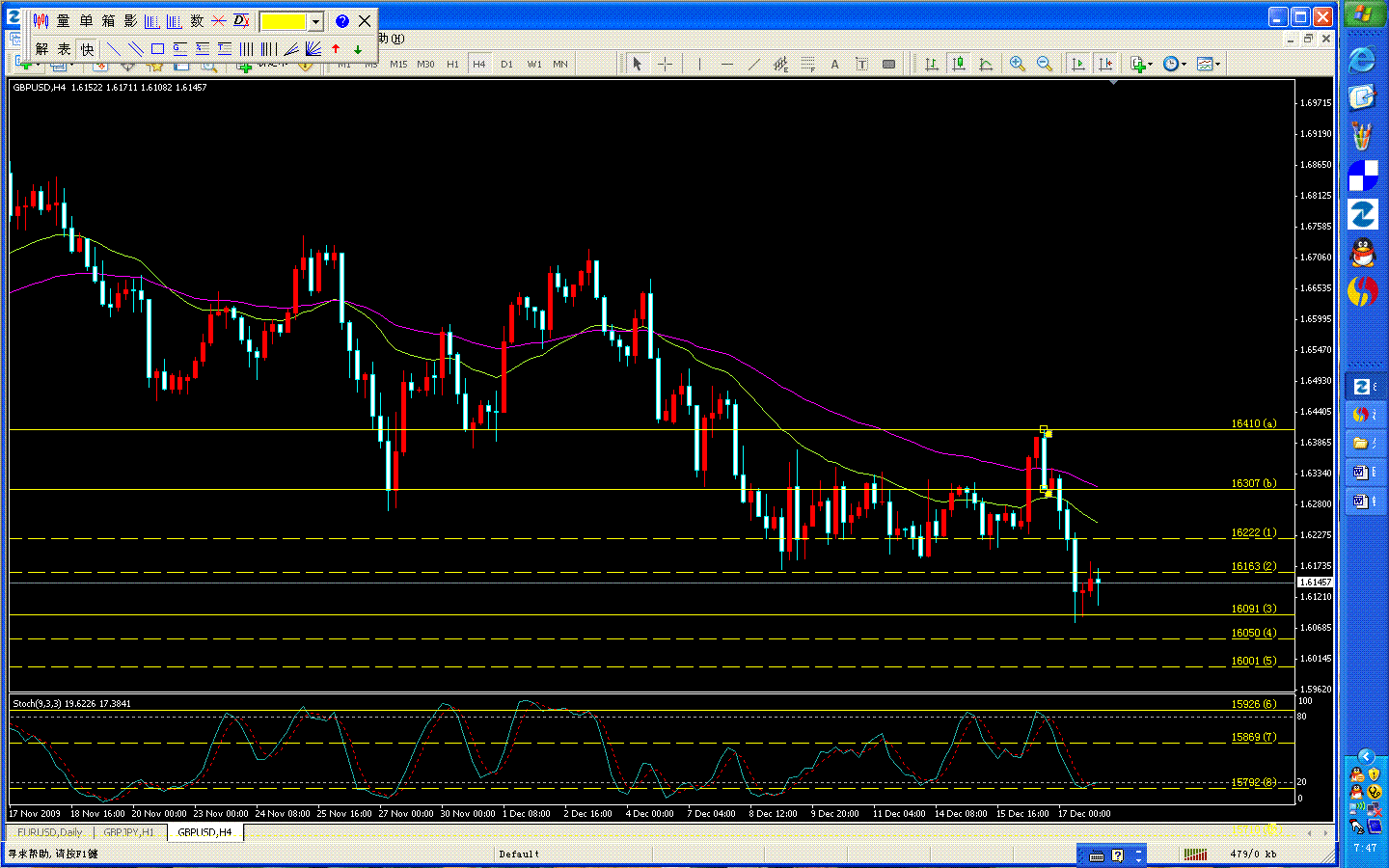Click the 表 toggle in floating toolbar
Image resolution: width=1389 pixels, height=868 pixels.
pyautogui.click(x=64, y=49)
